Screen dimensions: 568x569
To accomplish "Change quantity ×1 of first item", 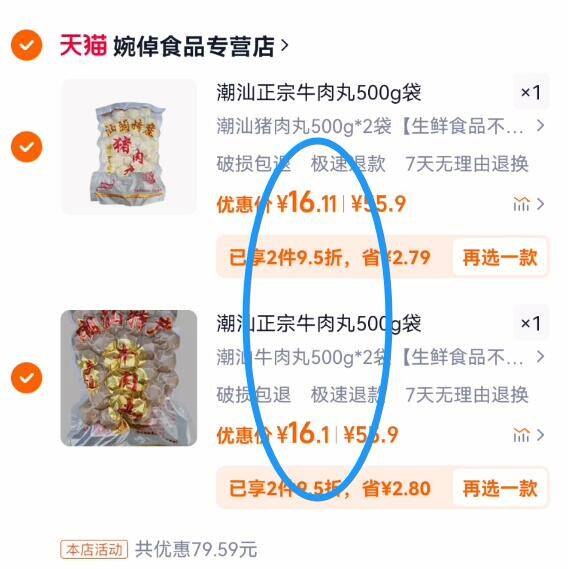I will (531, 92).
